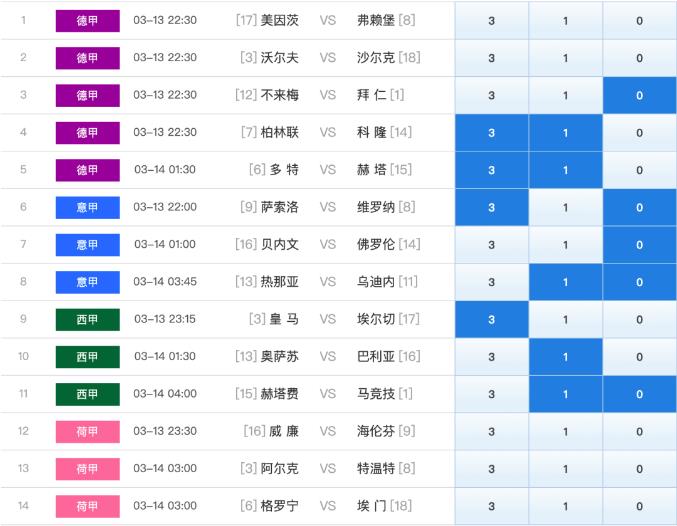Select option 1 for 美因茨 vs 弗赖堡
The height and width of the screenshot is (526, 677).
(x=566, y=20)
